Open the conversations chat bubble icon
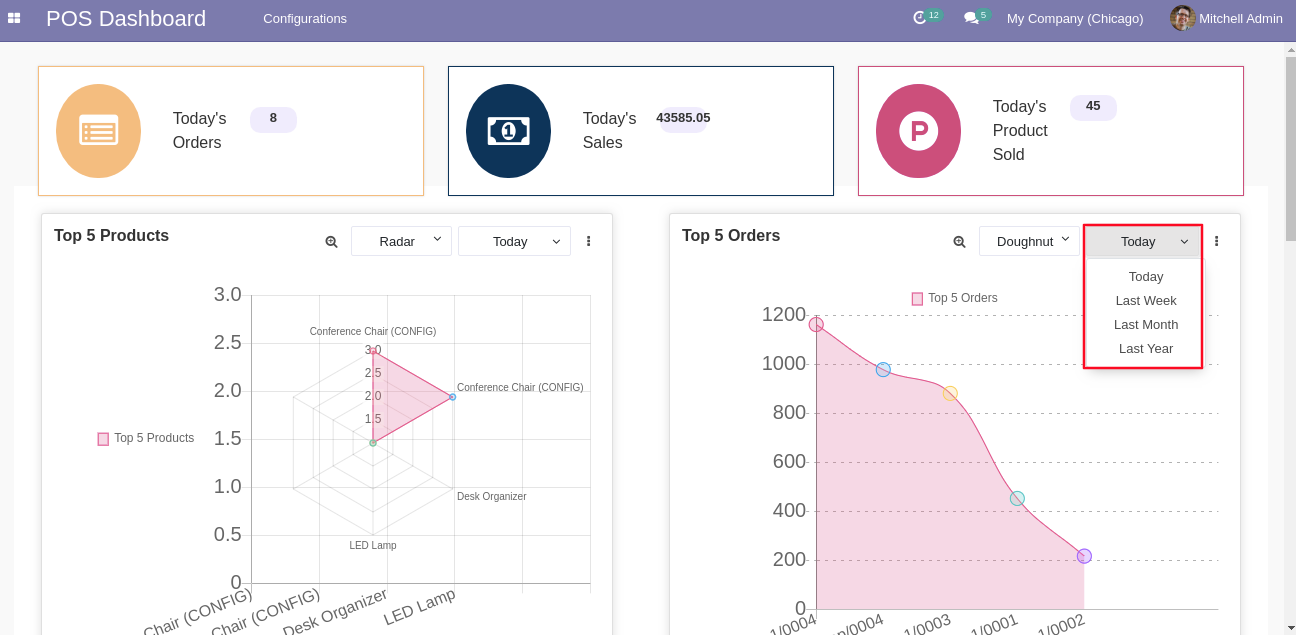Screen dimensions: 1296x635 click(x=970, y=18)
